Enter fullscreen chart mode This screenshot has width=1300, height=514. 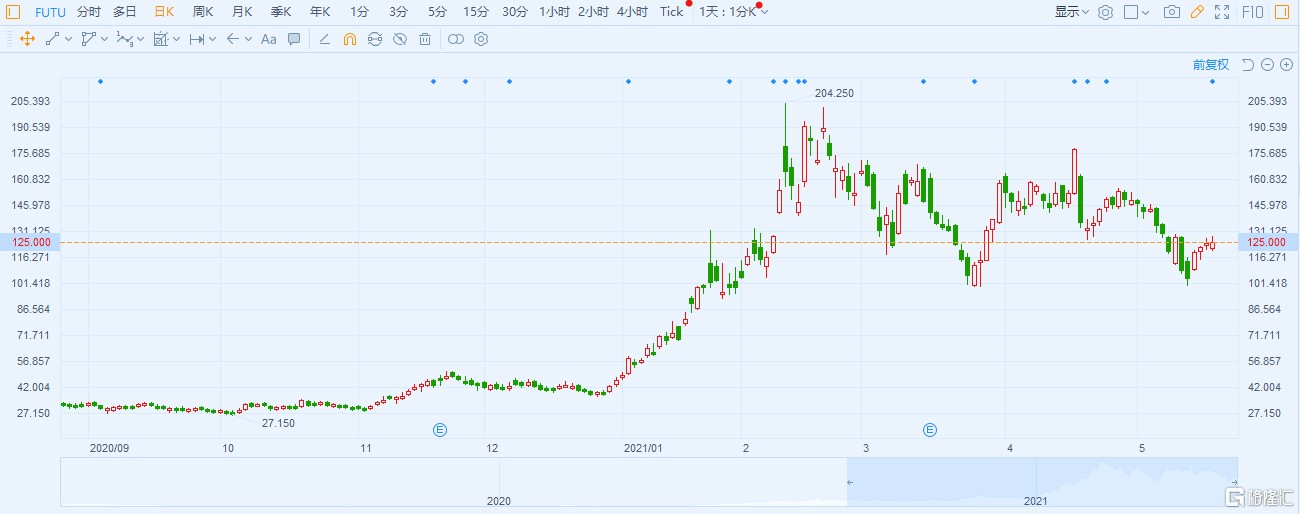pos(1221,12)
